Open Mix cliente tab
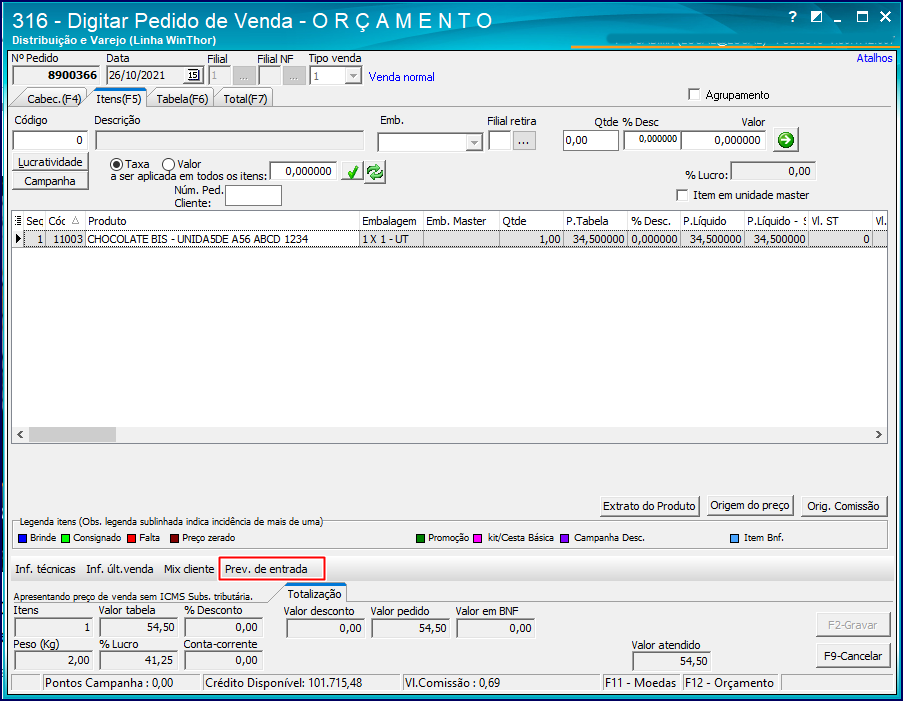This screenshot has height=701, width=903. point(189,569)
